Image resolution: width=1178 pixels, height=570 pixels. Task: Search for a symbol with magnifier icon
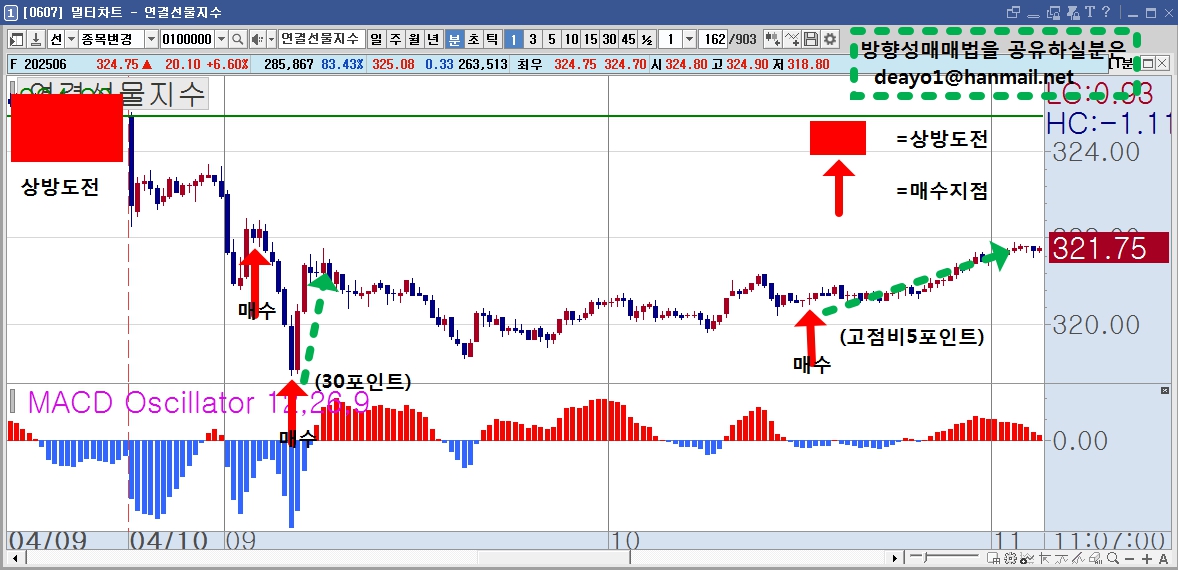237,39
